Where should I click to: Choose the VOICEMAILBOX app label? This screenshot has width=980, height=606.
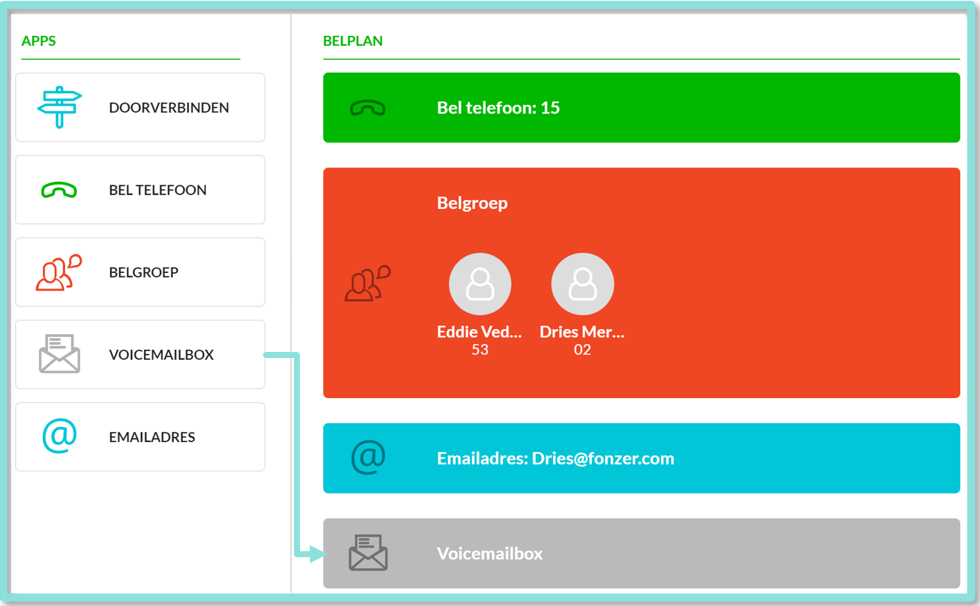click(x=161, y=355)
